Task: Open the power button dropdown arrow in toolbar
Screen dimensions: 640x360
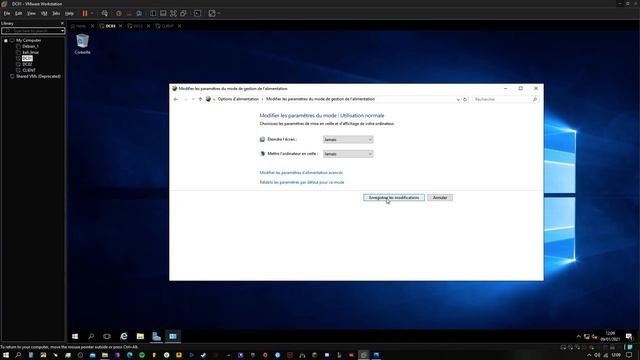Action: (92, 13)
